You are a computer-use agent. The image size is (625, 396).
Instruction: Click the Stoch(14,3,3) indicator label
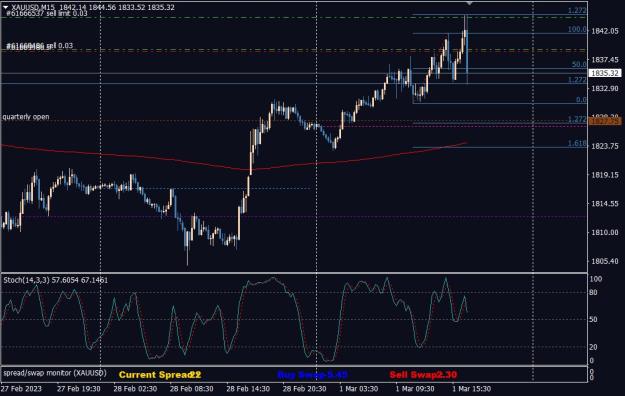(x=56, y=280)
